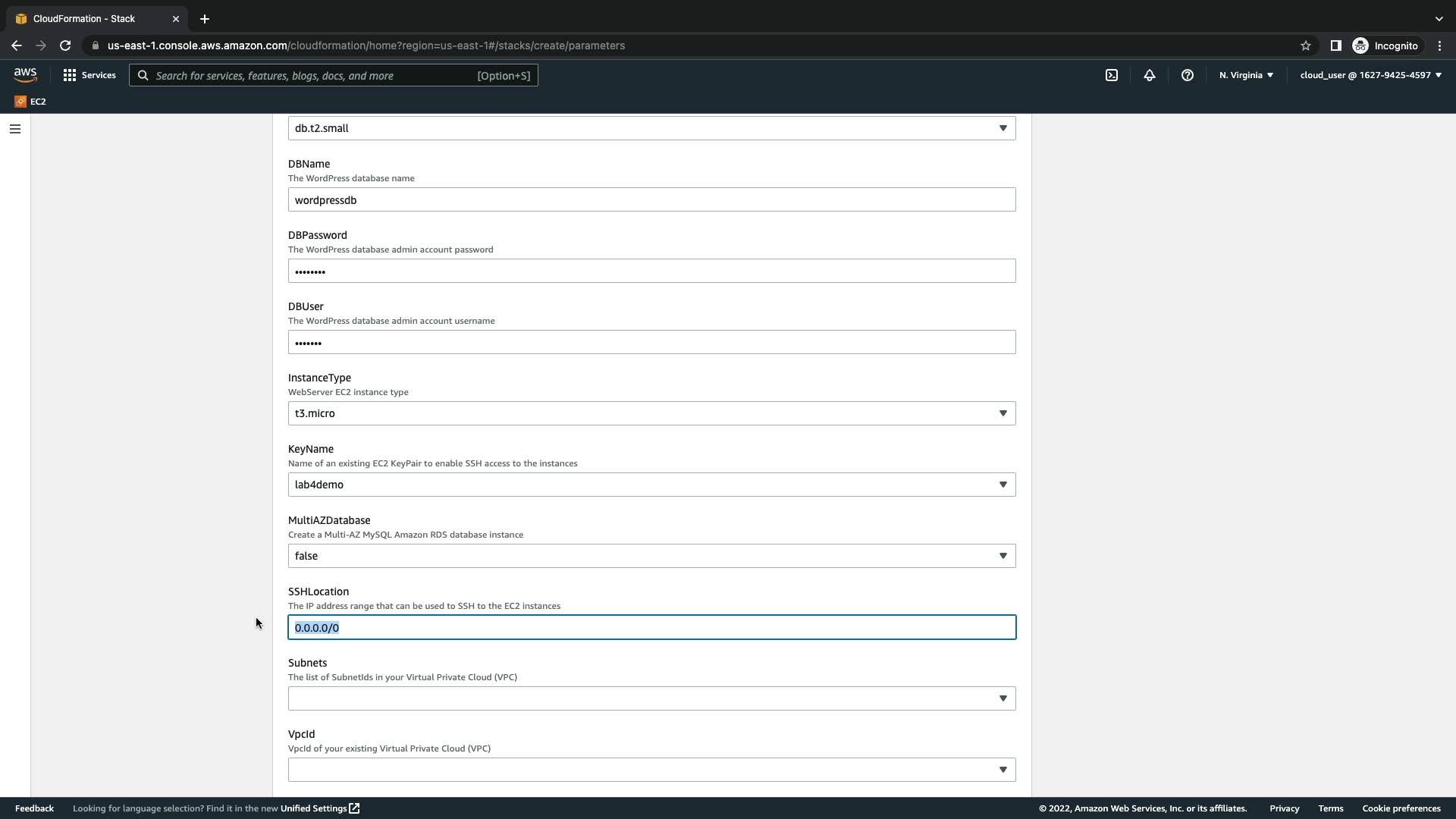The height and width of the screenshot is (819, 1456).
Task: Expand the left navigation hamburger menu
Action: click(14, 129)
